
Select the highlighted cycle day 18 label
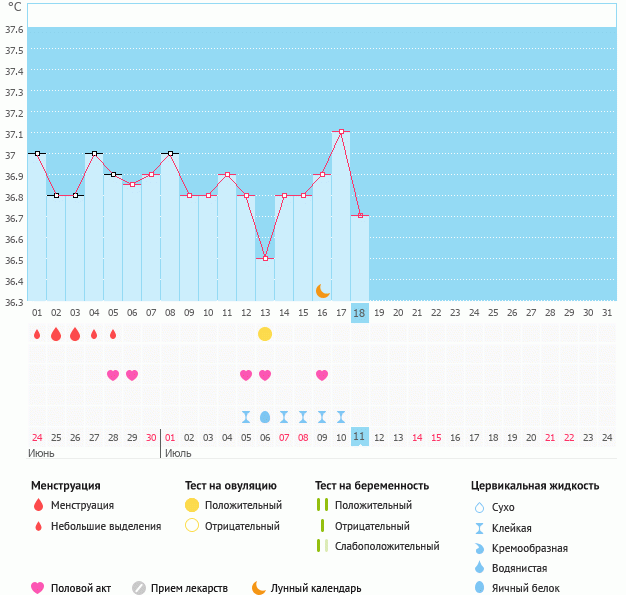click(x=360, y=312)
